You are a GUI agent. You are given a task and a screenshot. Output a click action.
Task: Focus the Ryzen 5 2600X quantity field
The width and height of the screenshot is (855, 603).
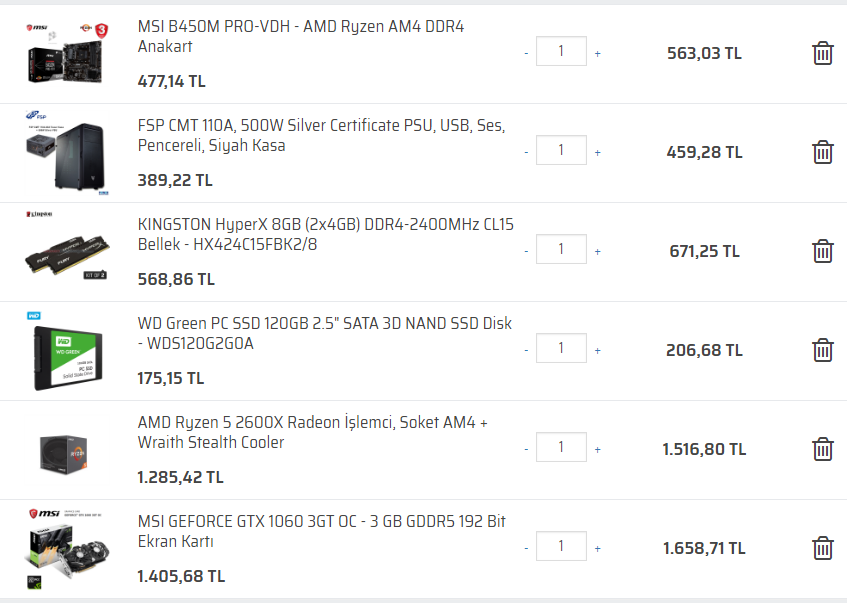561,447
